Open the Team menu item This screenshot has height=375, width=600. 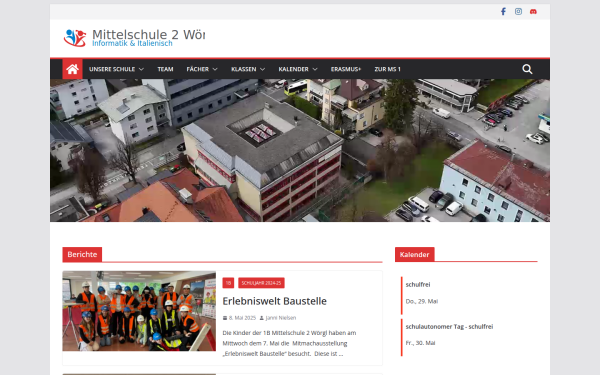point(165,69)
